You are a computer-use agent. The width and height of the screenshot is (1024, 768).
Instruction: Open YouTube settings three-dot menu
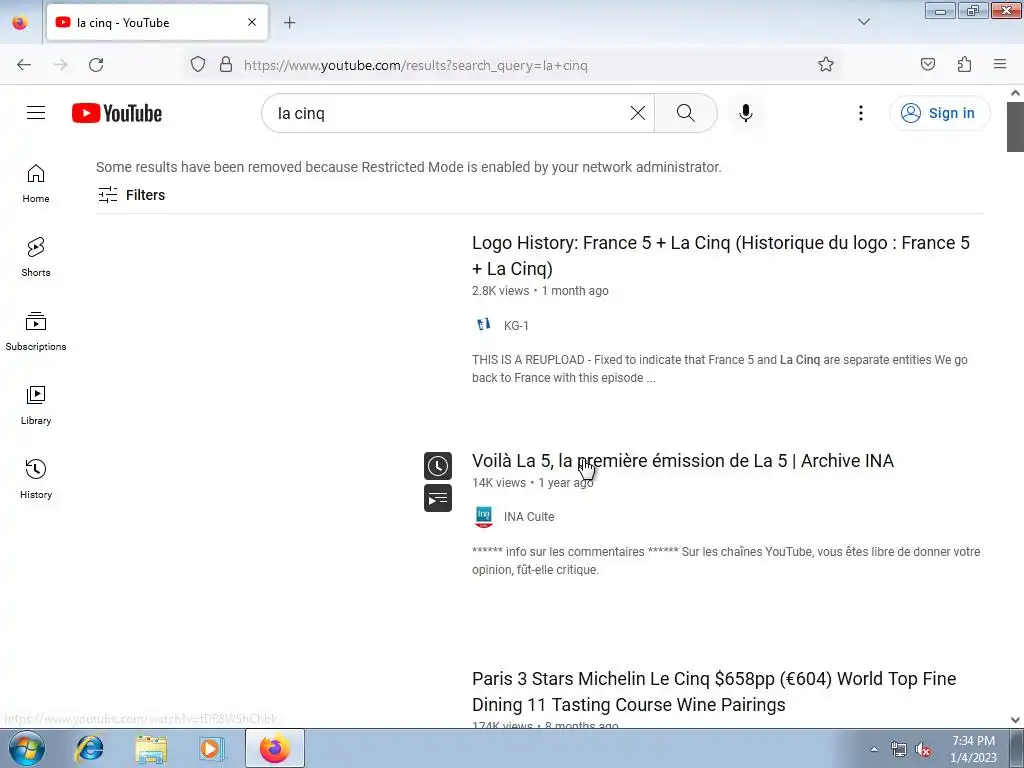861,113
